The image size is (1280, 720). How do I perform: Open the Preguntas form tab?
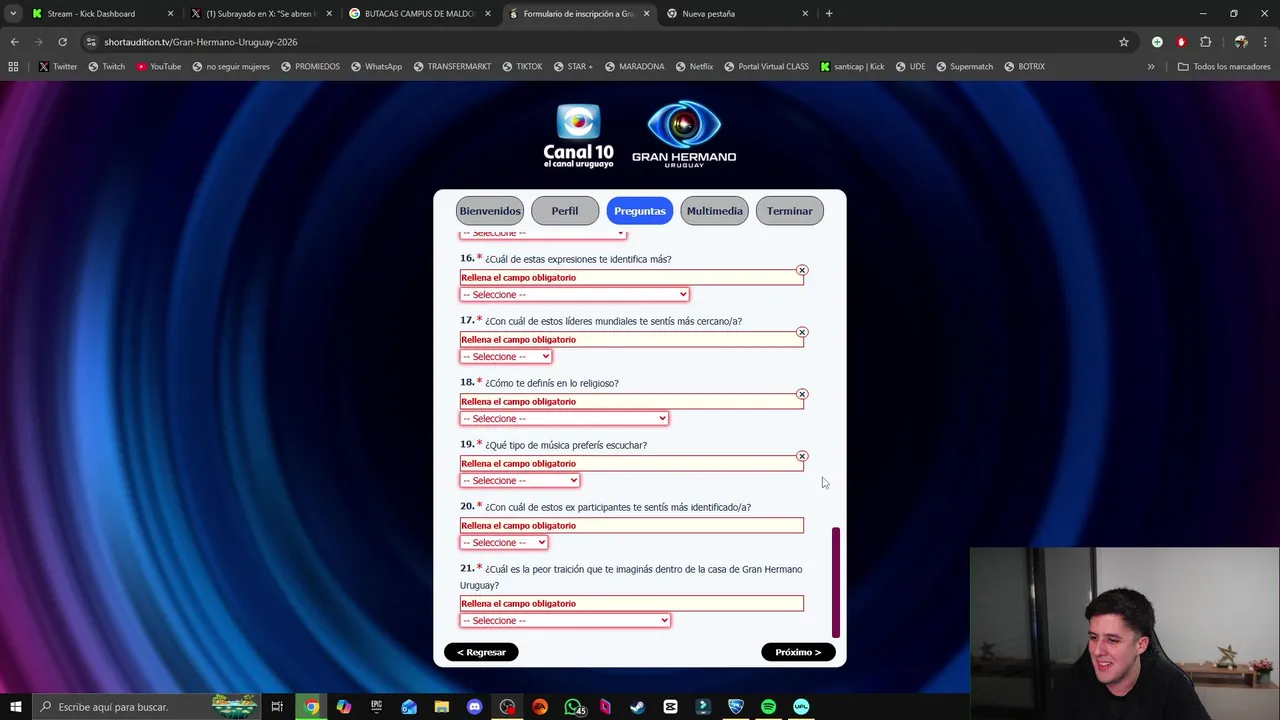point(640,211)
